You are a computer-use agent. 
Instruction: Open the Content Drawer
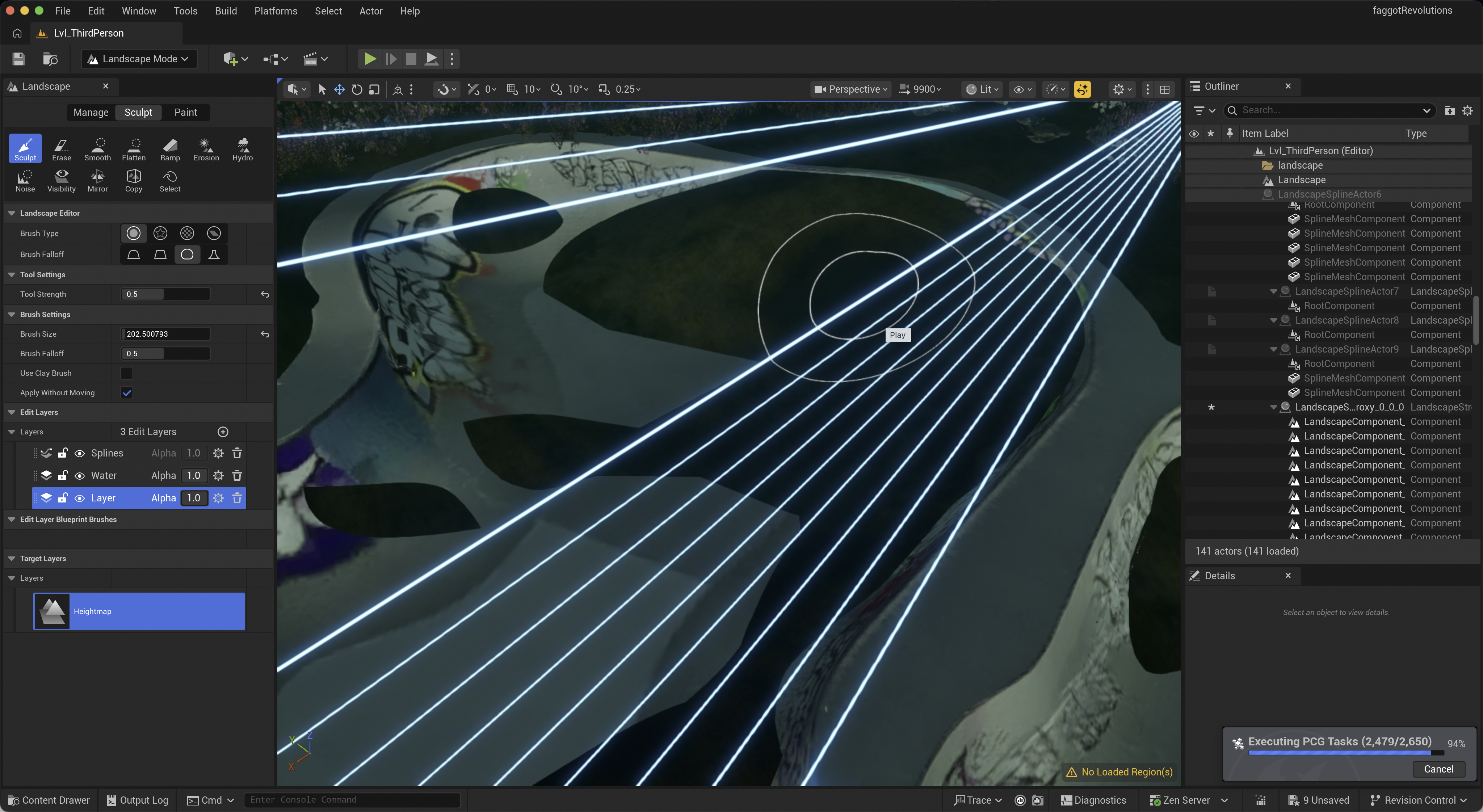50,800
